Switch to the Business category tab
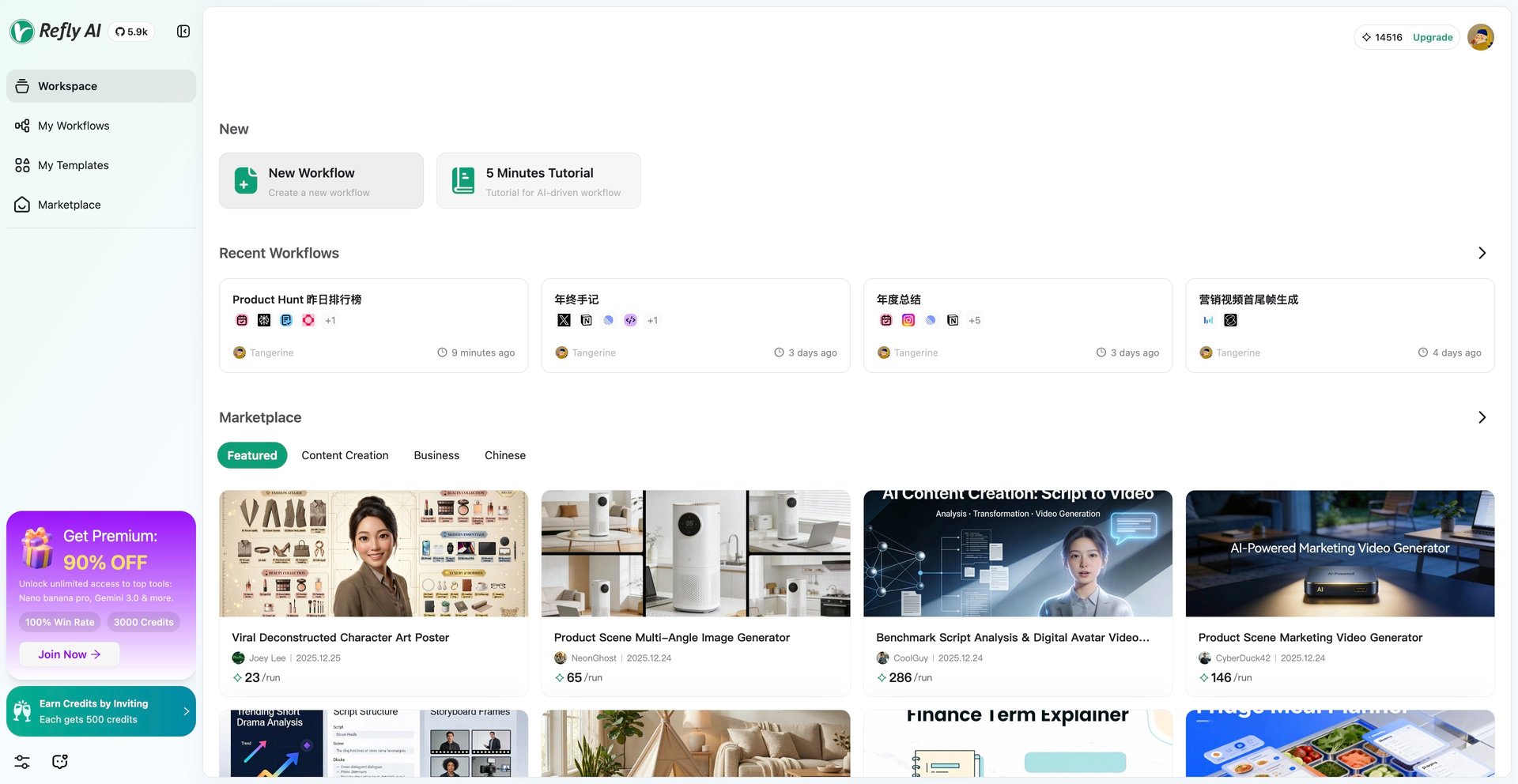1518x784 pixels. (x=436, y=455)
